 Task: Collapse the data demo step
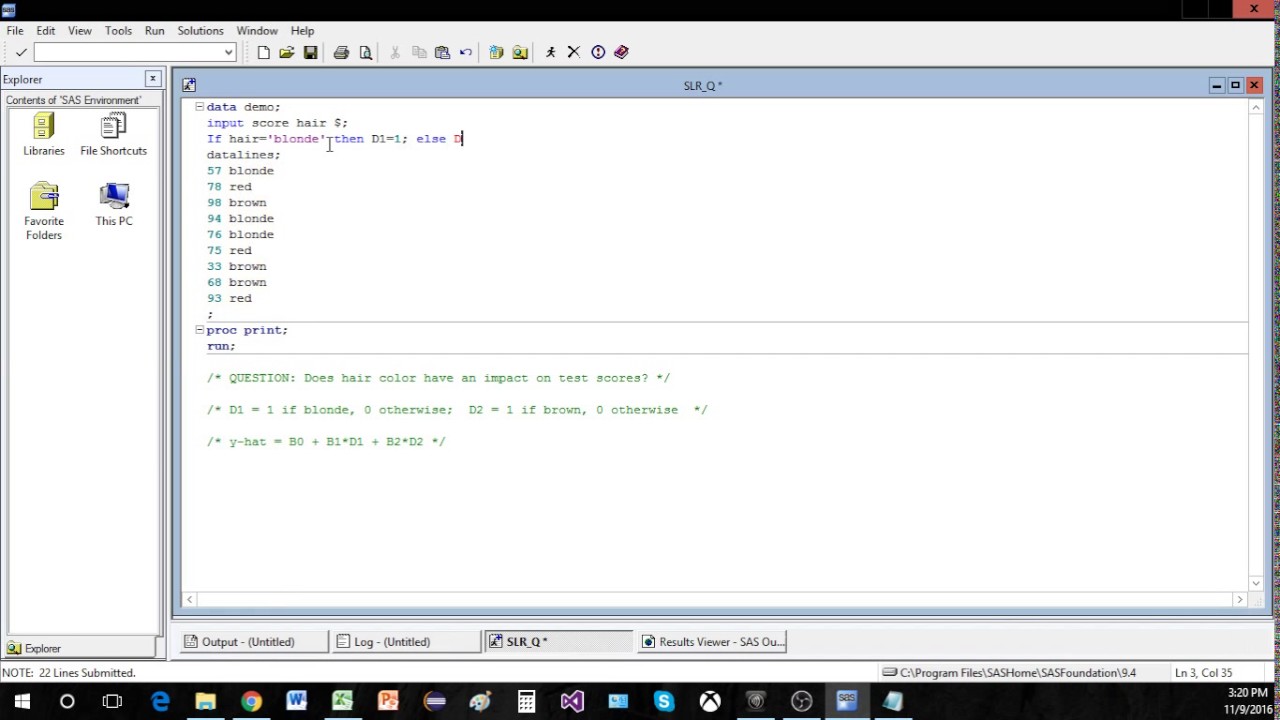tap(199, 106)
